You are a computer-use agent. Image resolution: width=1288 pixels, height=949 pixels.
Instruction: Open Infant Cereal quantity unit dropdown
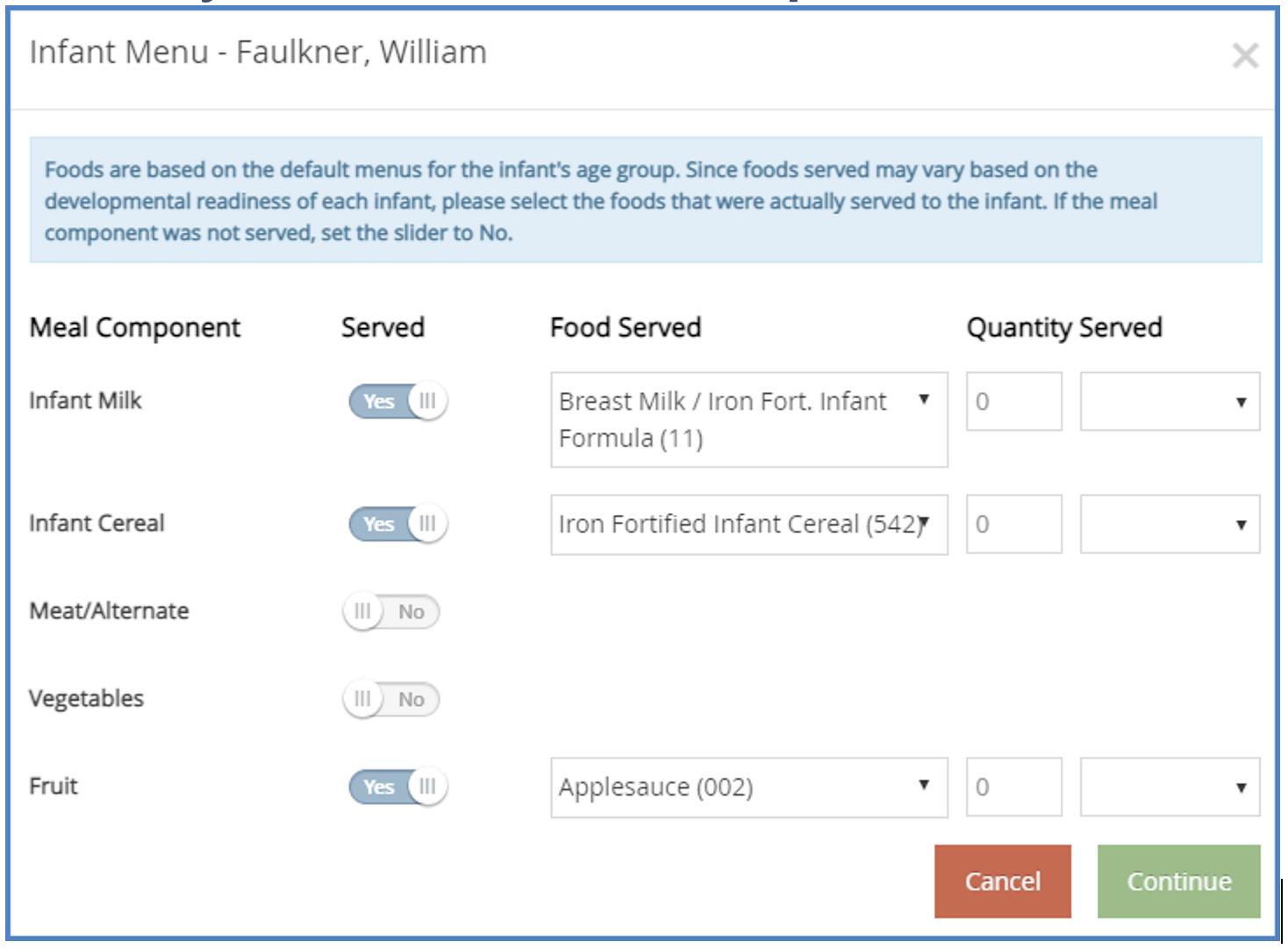tap(1170, 524)
